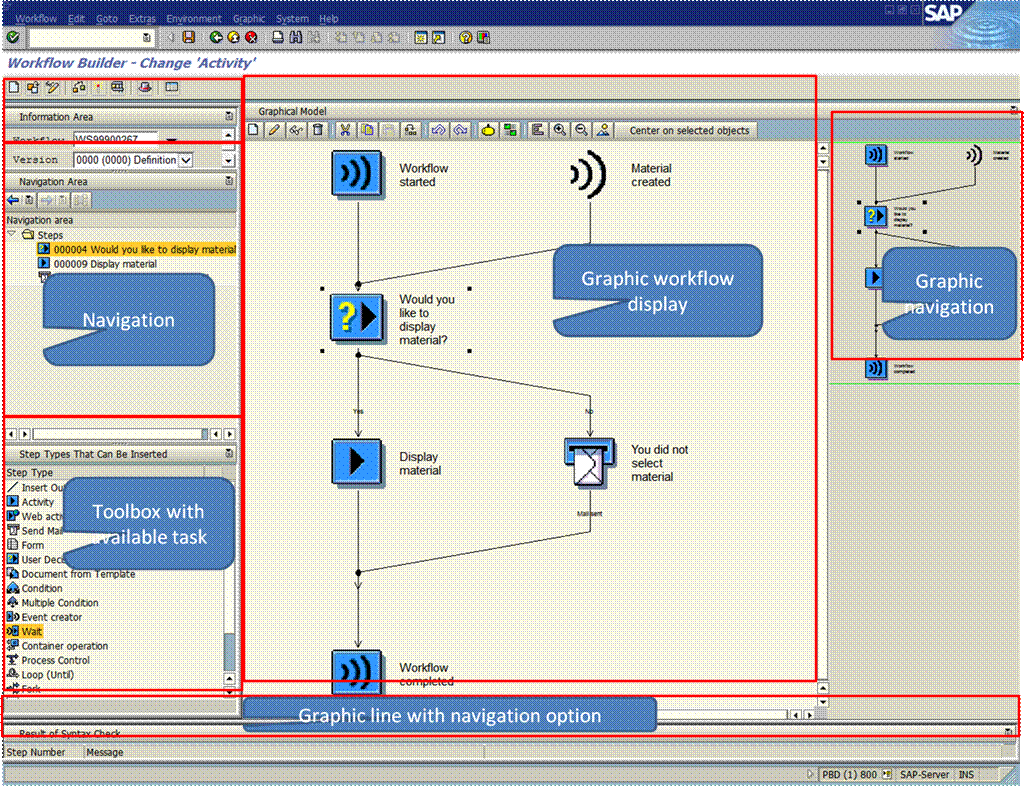1024x786 pixels.
Task: Click the red Cancel icon
Action: click(251, 37)
